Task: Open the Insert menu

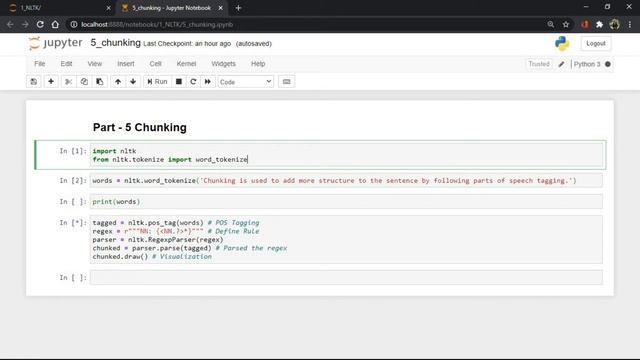Action: click(126, 64)
